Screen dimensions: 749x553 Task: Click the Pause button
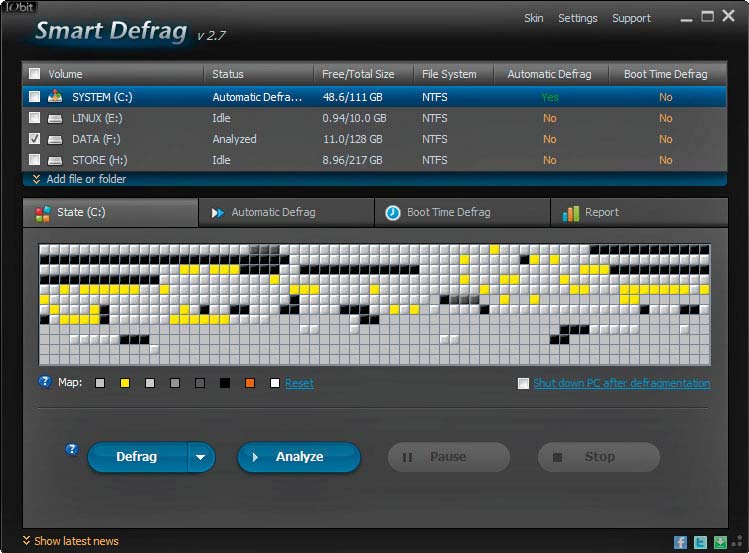click(x=449, y=457)
